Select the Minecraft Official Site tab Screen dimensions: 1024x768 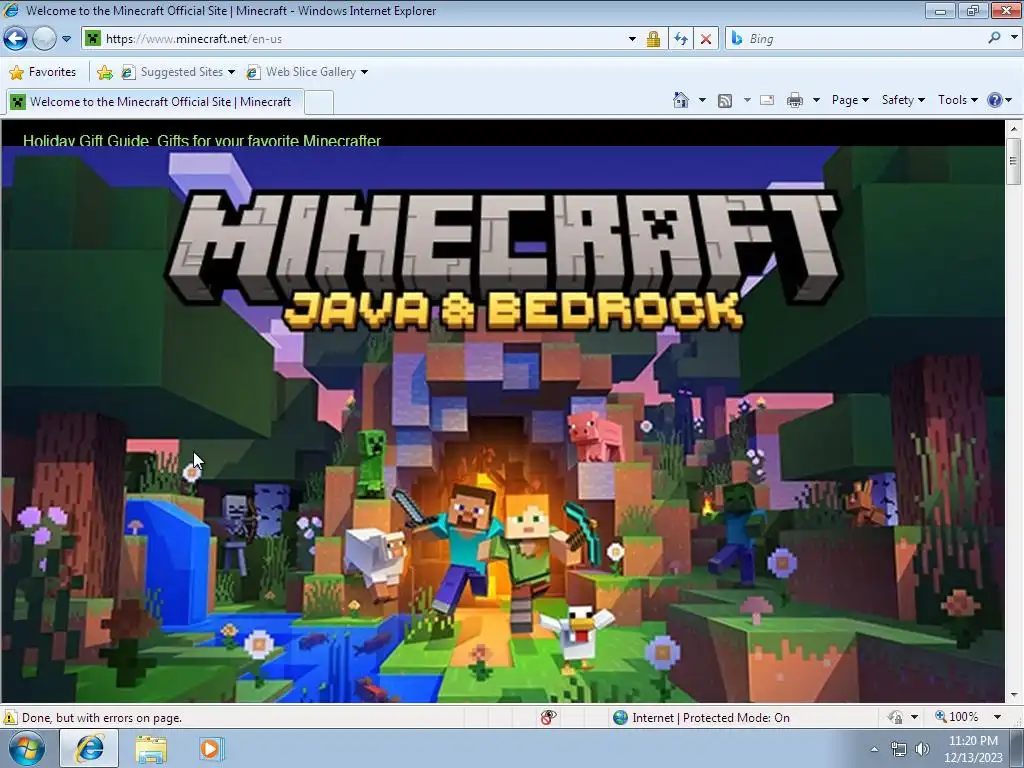coord(155,102)
